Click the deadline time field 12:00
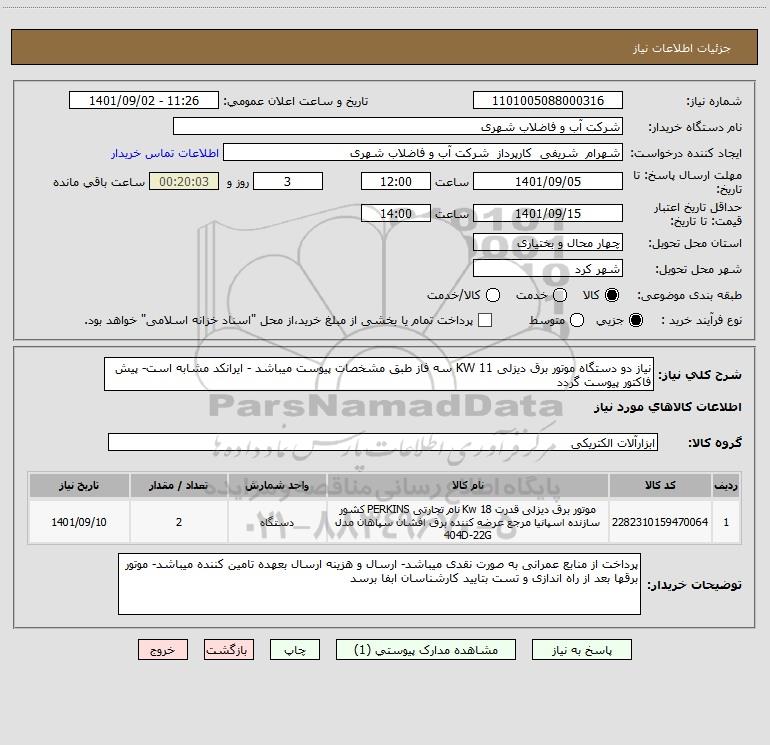The height and width of the screenshot is (745, 770). [x=396, y=181]
